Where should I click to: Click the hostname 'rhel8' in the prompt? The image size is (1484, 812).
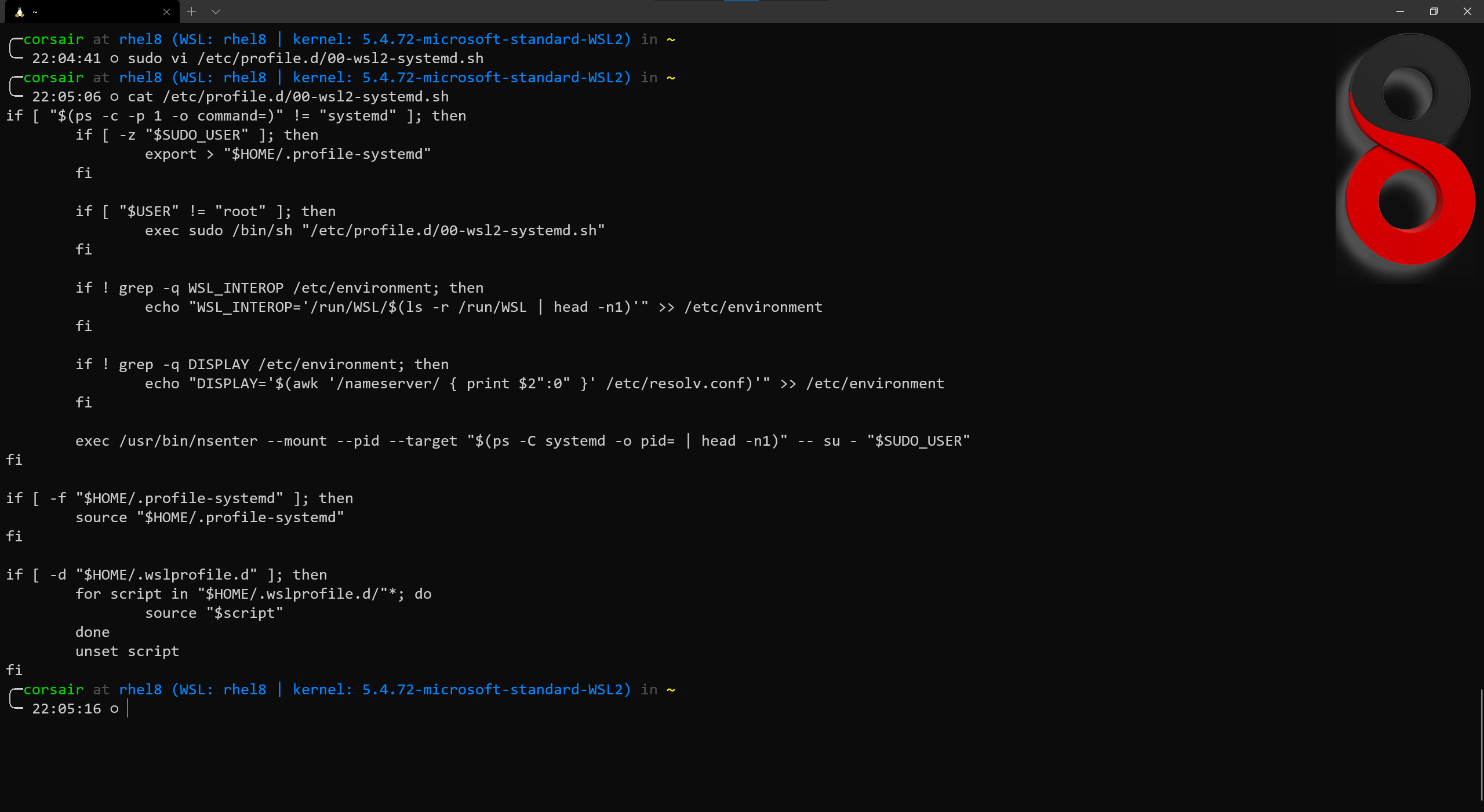pyautogui.click(x=140, y=689)
